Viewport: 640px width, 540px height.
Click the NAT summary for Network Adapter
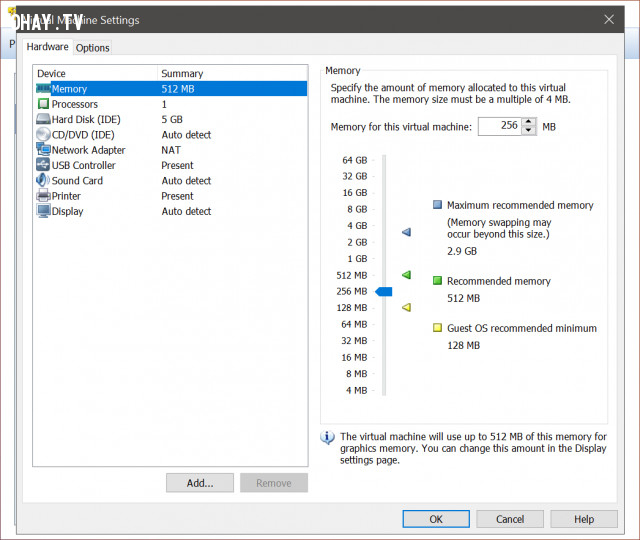pos(171,150)
